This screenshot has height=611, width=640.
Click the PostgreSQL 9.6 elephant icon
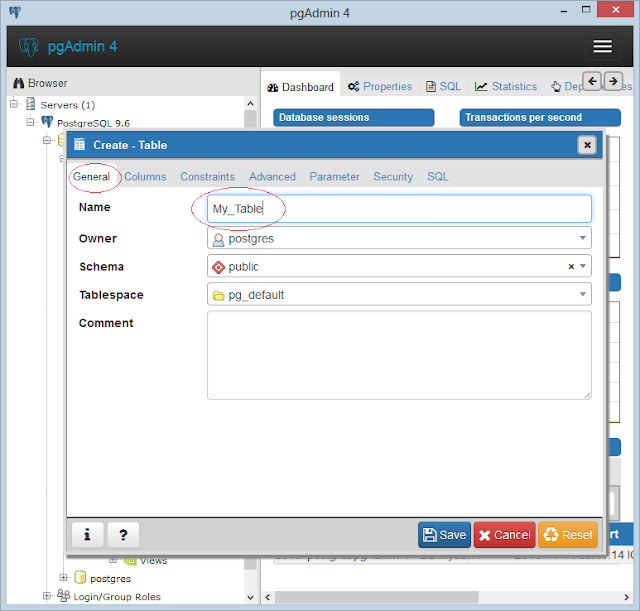47,121
